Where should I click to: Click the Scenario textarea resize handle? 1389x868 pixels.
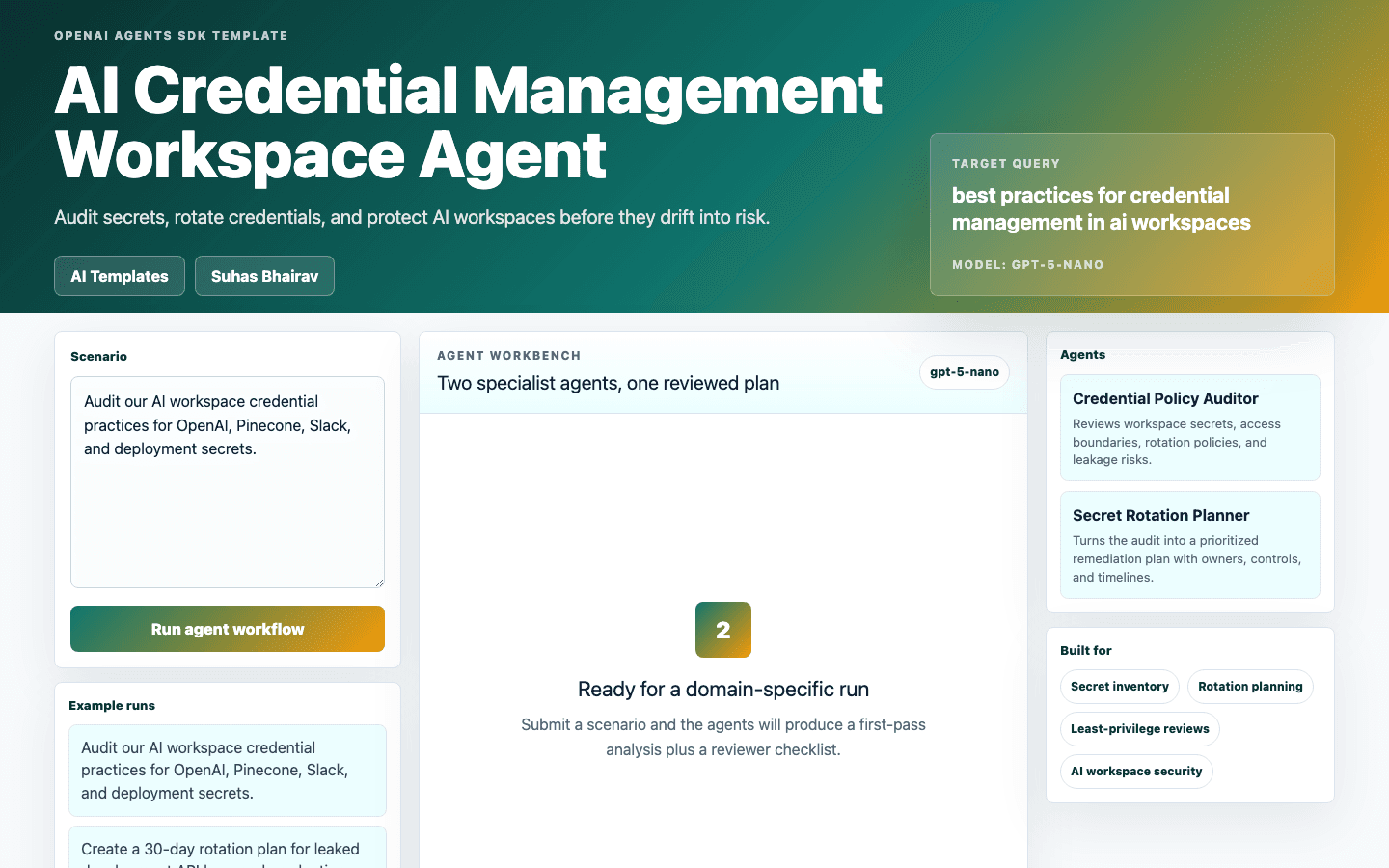point(379,583)
